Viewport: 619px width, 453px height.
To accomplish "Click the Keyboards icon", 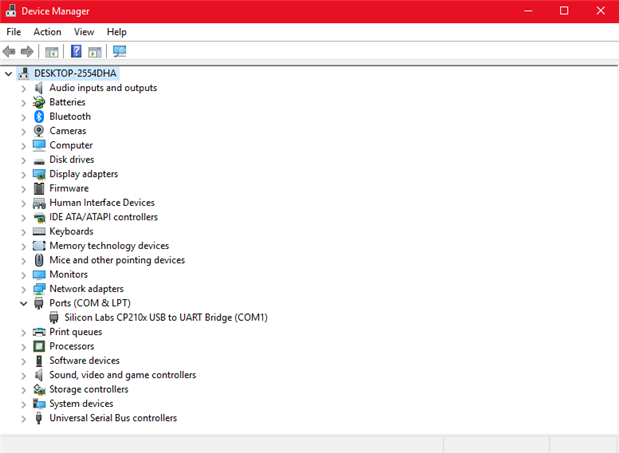I will point(39,231).
